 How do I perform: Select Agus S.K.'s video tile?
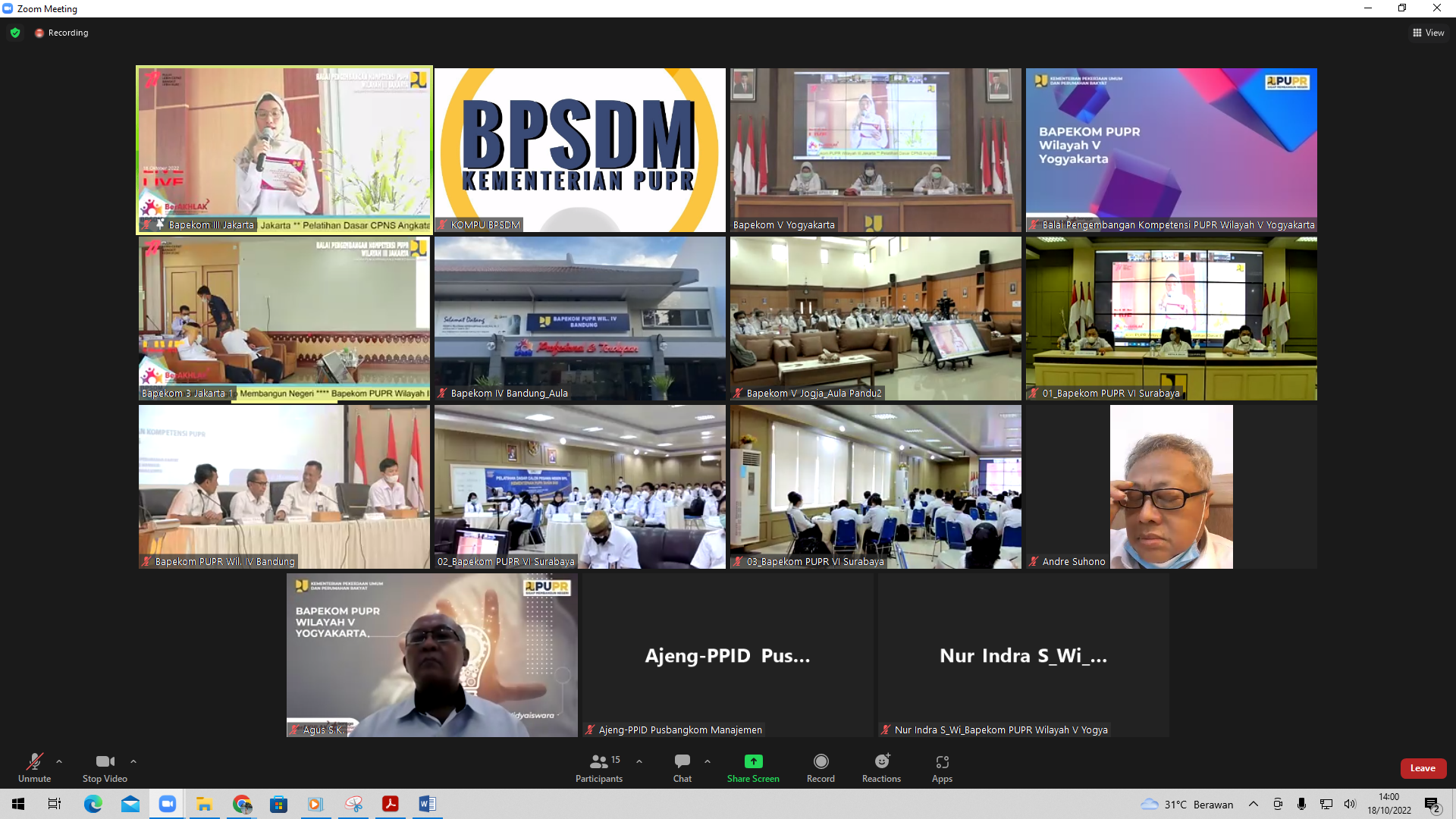point(432,655)
